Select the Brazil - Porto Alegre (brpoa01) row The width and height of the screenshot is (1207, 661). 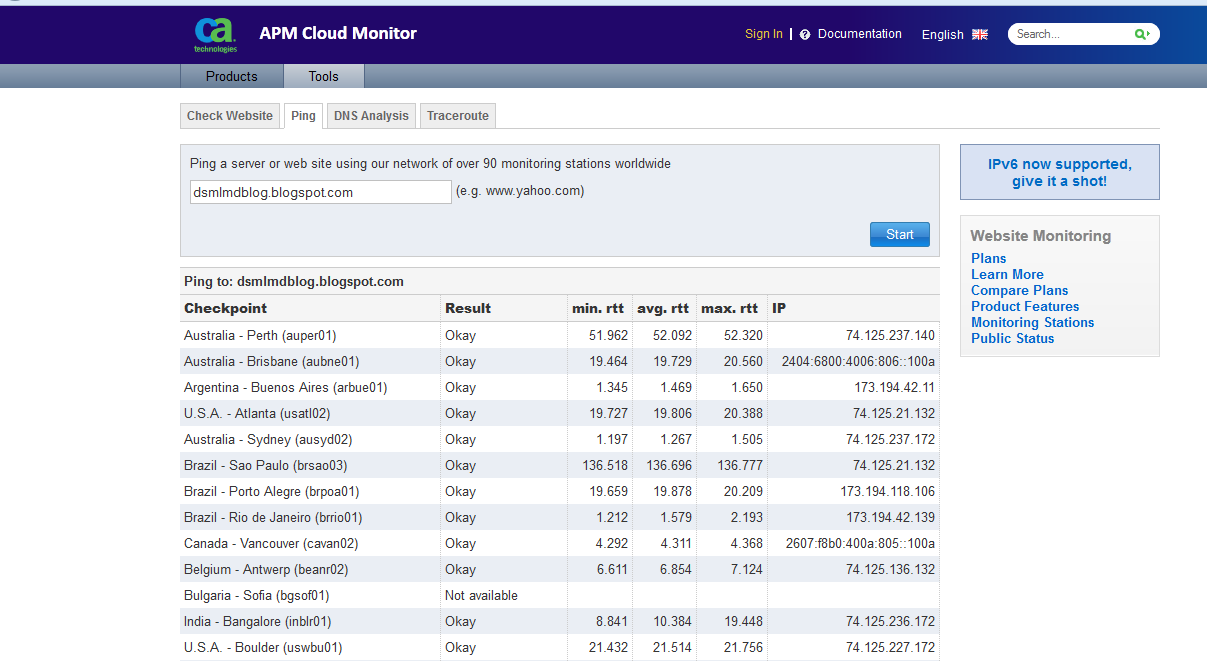point(560,491)
